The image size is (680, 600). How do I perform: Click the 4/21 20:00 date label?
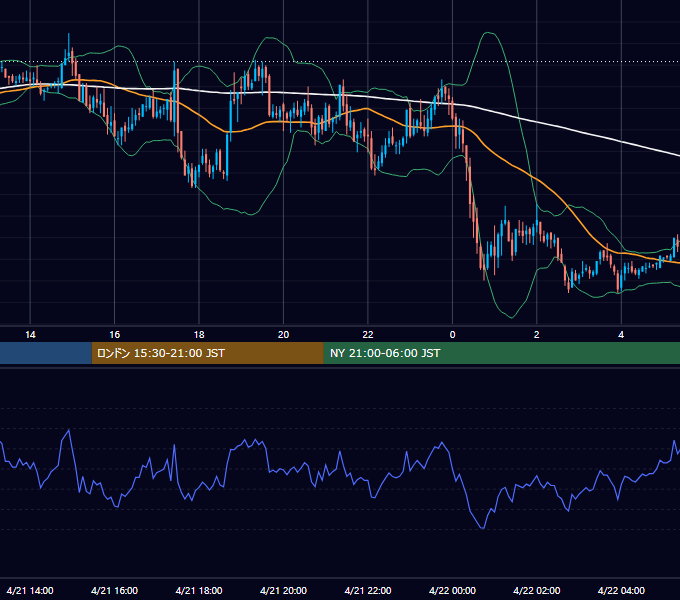283,590
